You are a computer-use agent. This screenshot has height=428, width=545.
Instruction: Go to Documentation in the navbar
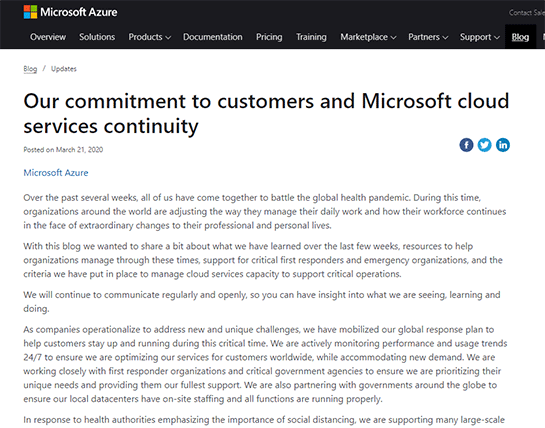pyautogui.click(x=213, y=37)
